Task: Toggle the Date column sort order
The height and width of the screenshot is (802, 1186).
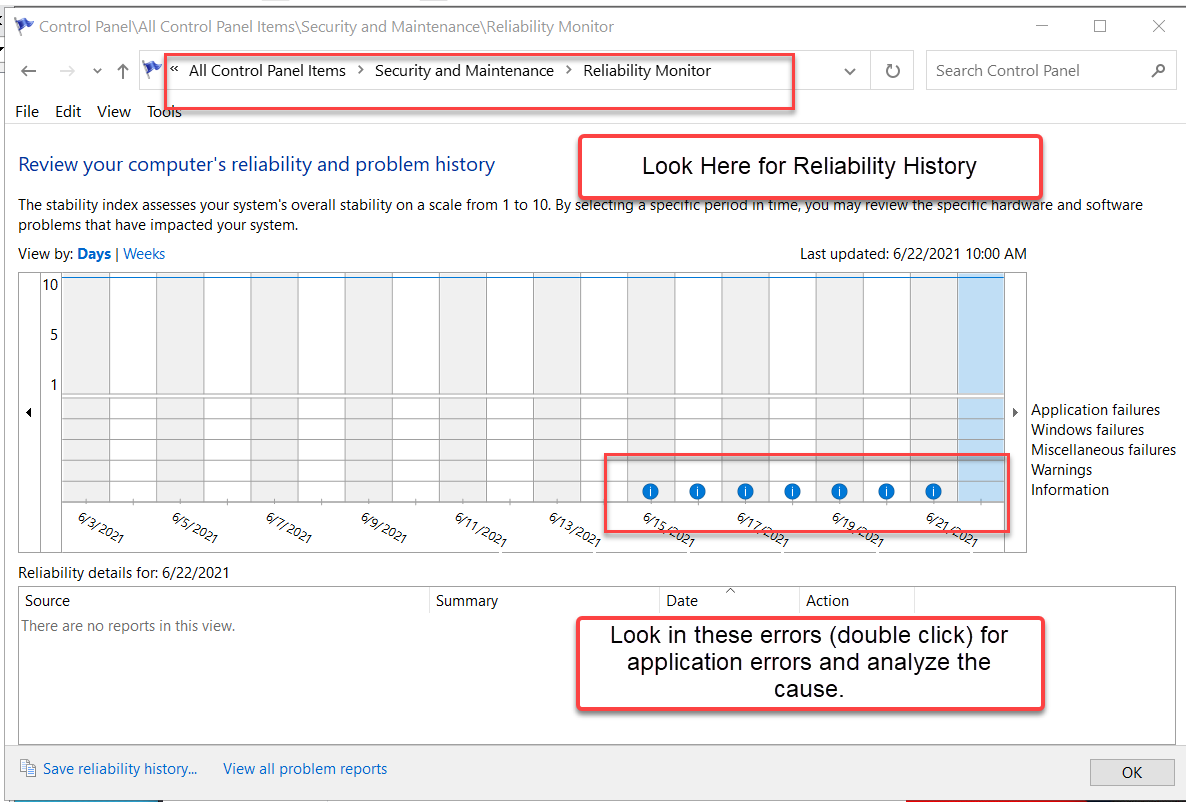Action: coord(681,600)
